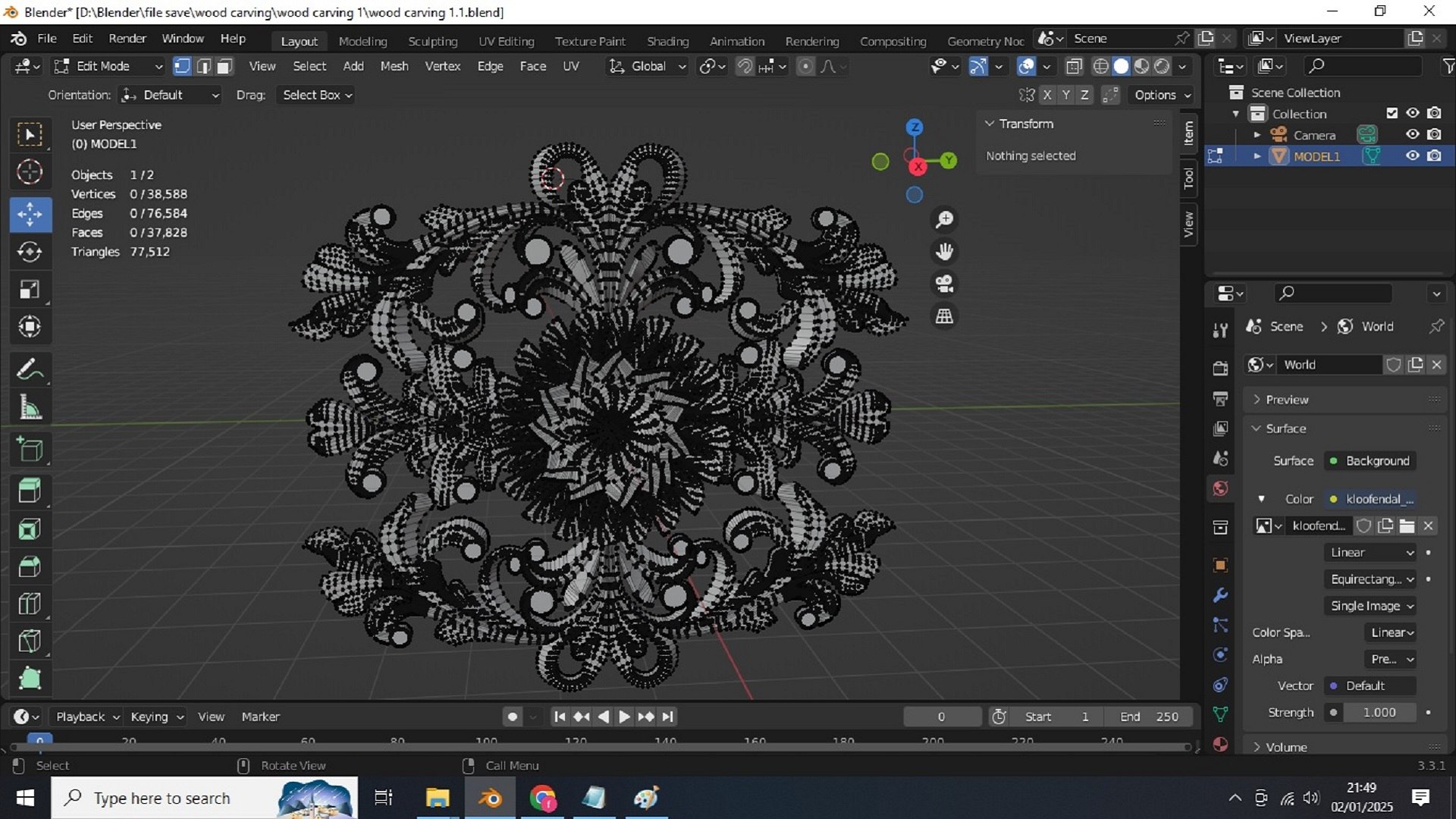1456x819 pixels.
Task: Open Chrome from the Windows taskbar
Action: click(543, 798)
